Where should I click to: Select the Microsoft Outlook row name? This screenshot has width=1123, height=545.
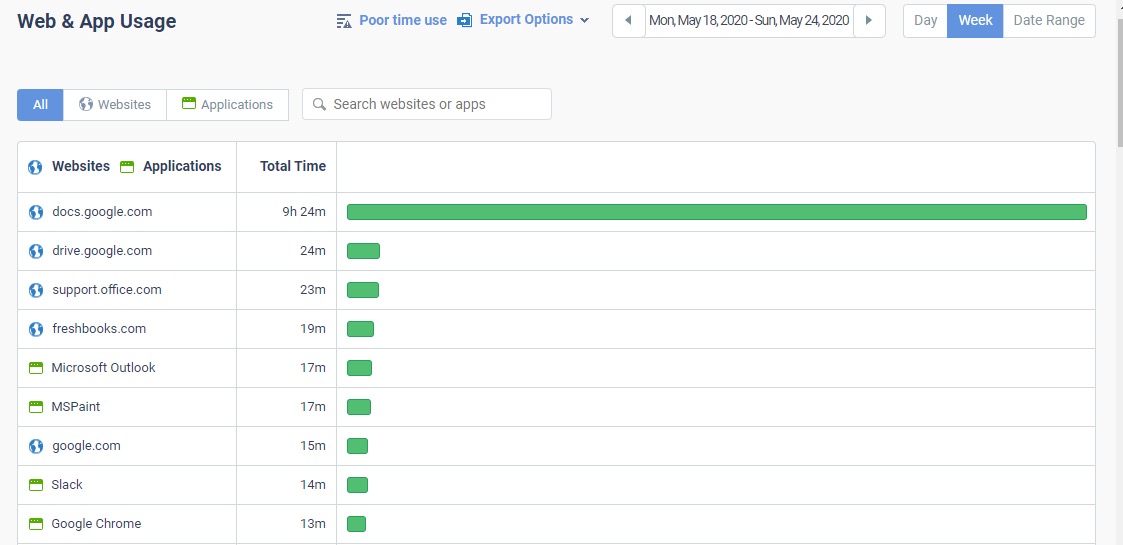point(103,367)
